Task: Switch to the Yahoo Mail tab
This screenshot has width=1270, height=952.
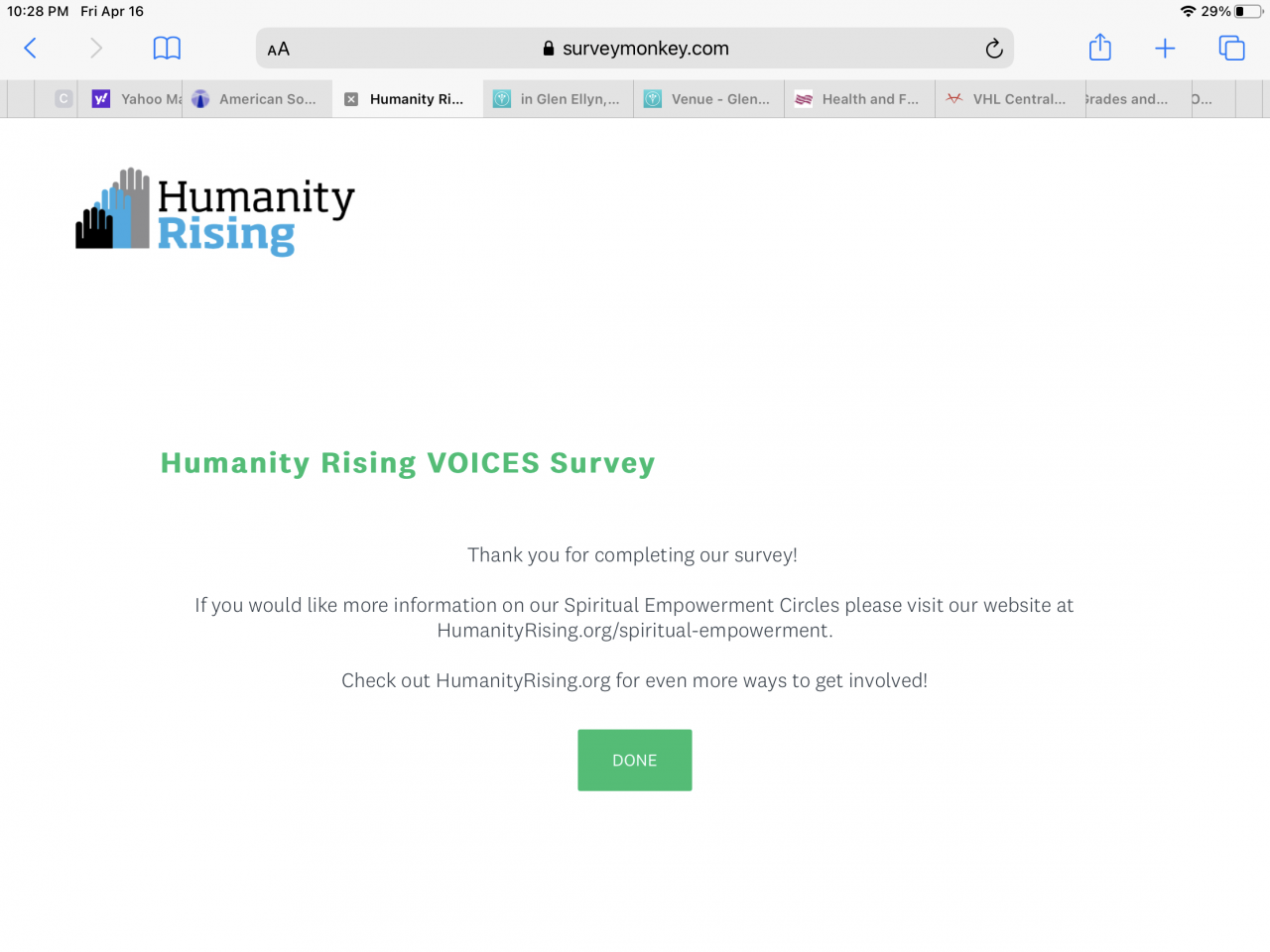Action: tap(138, 99)
